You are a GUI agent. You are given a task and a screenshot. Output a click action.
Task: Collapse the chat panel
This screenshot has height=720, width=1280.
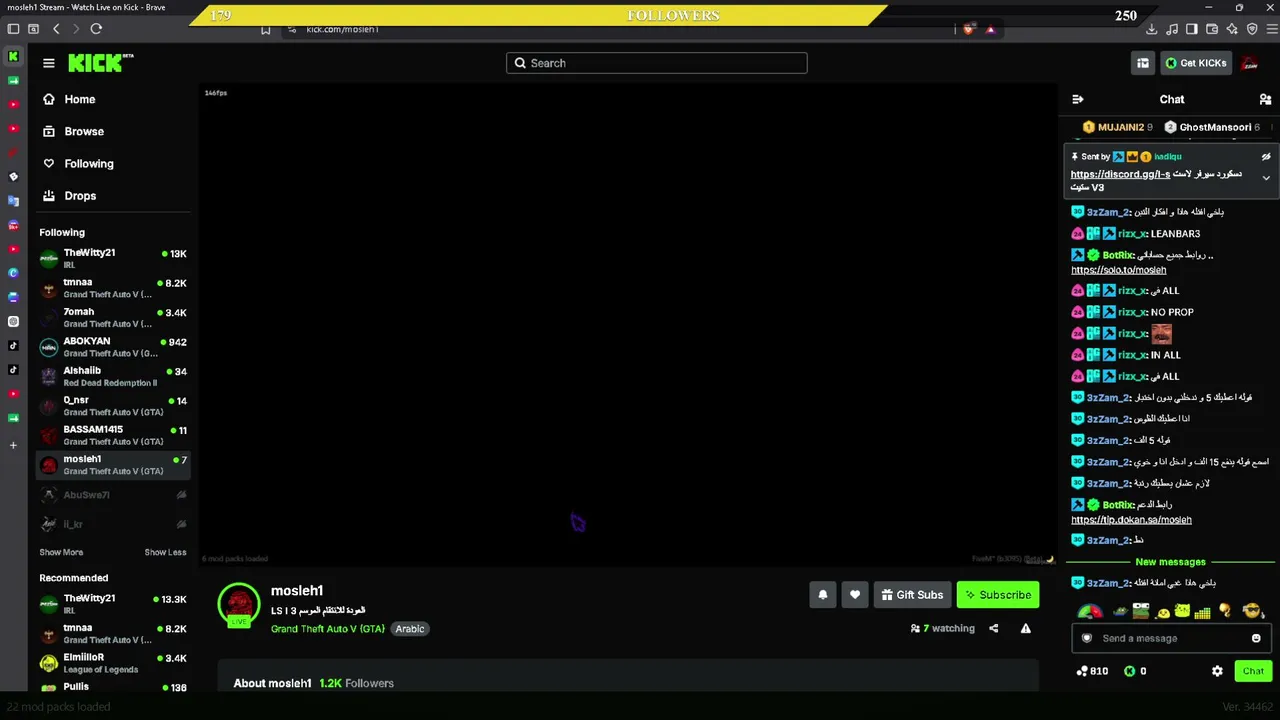[1077, 99]
